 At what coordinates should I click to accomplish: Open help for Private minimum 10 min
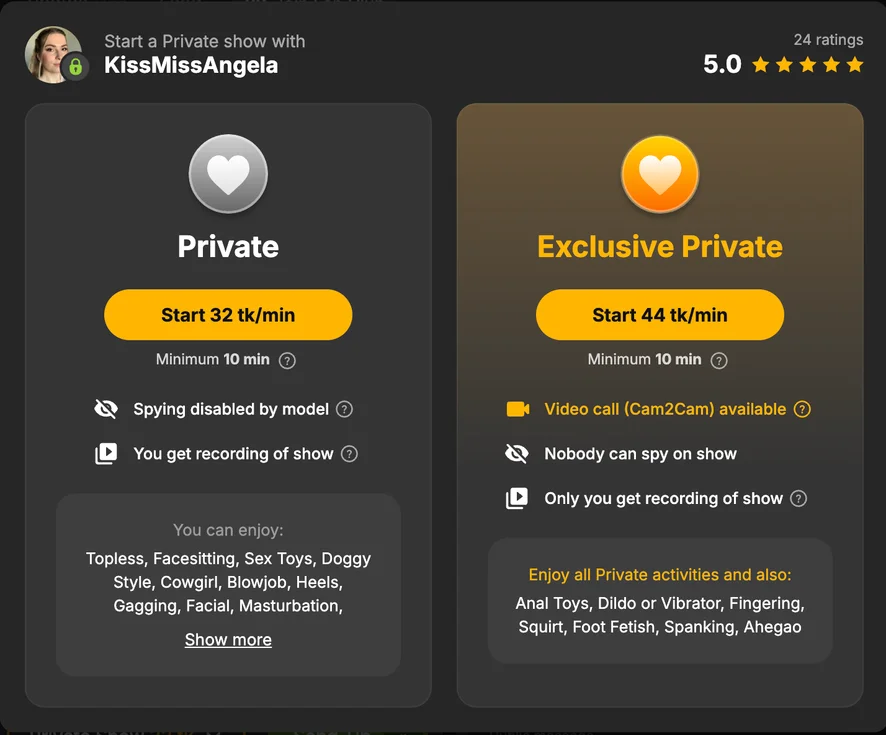click(x=287, y=360)
